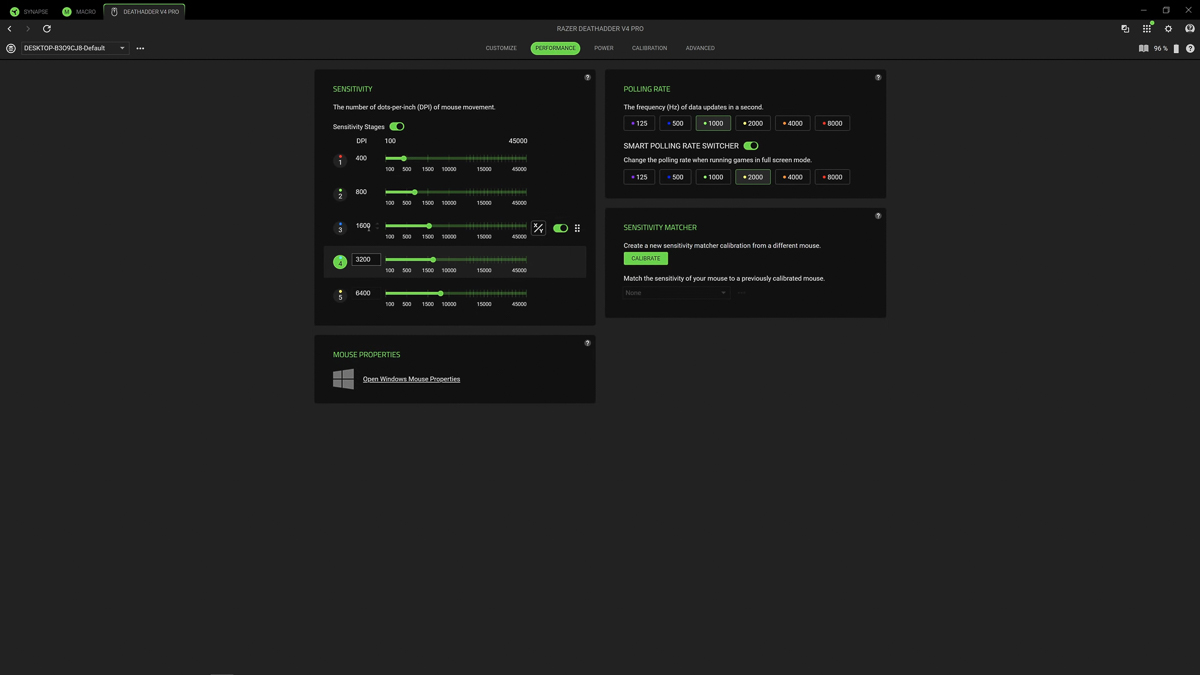Click the stage 2 DPI value 800
This screenshot has width=1200, height=675.
coord(361,192)
